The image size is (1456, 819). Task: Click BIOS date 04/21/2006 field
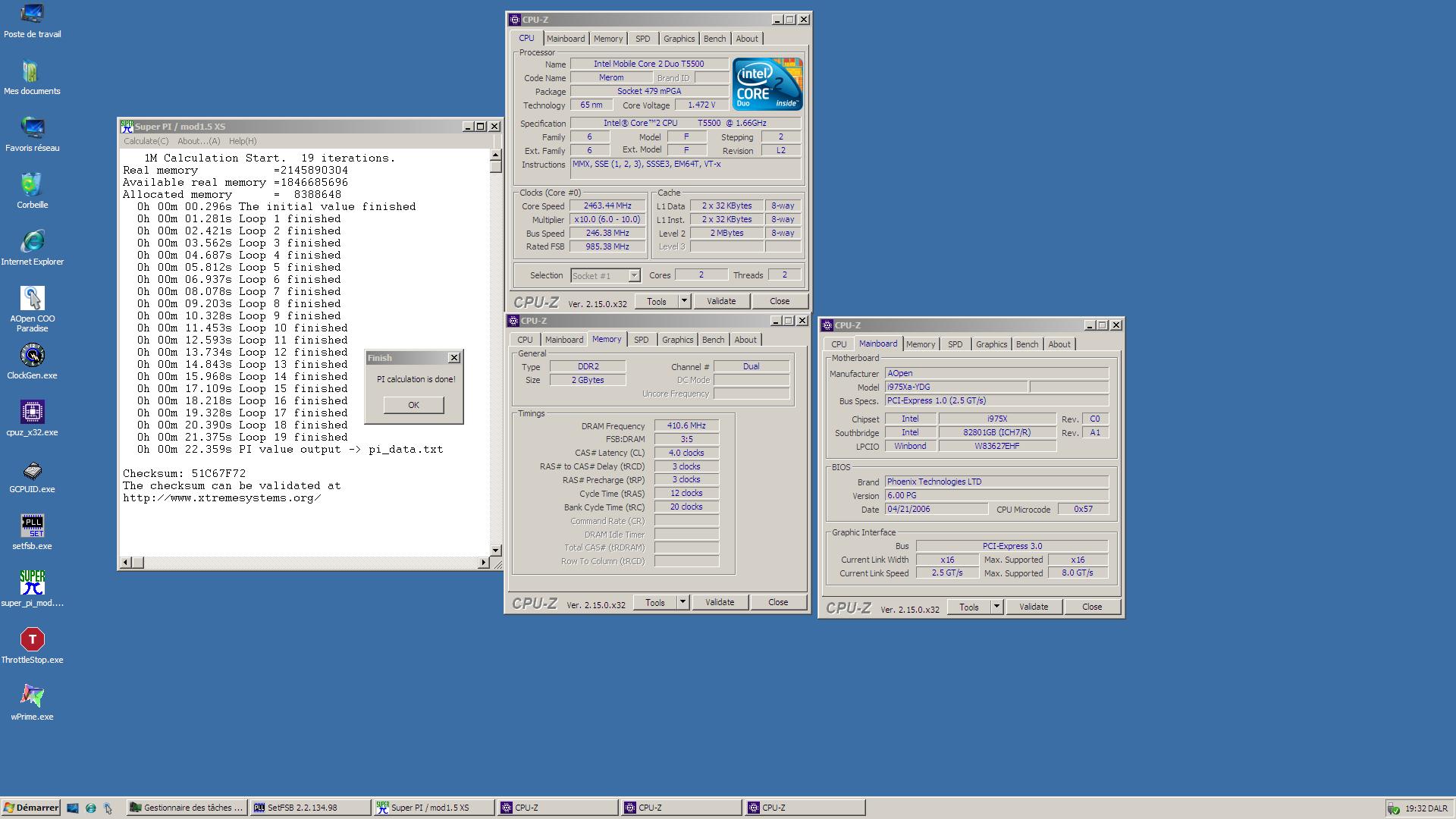(x=936, y=510)
